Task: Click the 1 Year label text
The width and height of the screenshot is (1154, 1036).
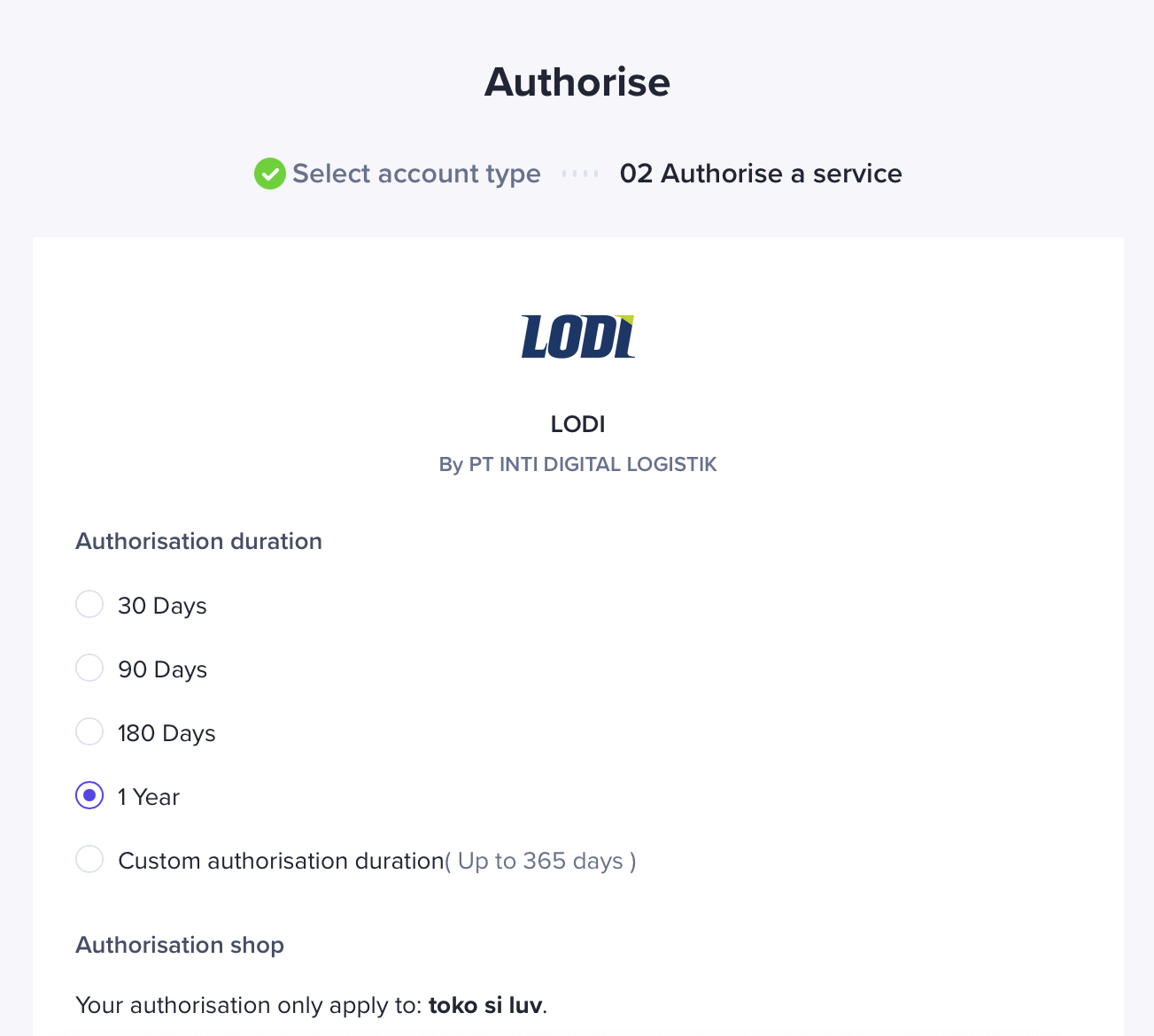Action: tap(149, 797)
